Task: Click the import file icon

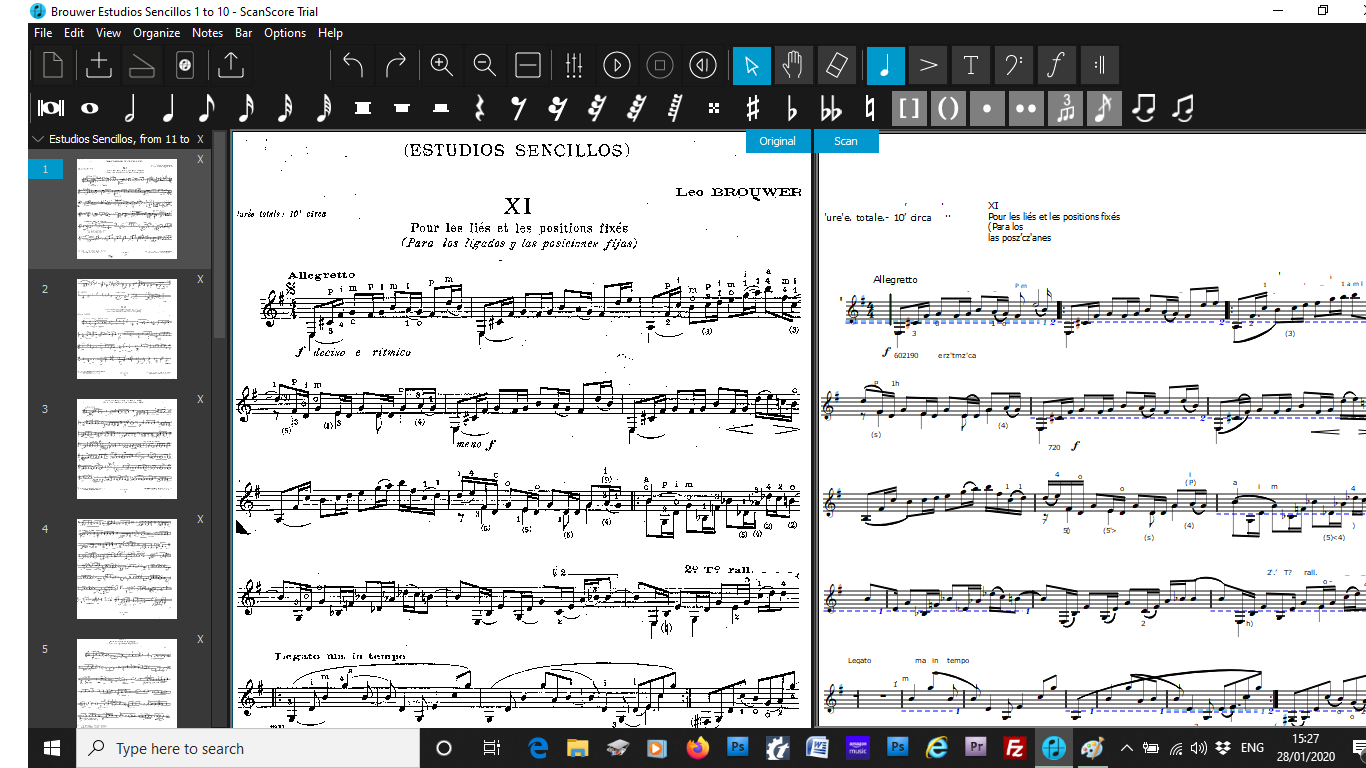Action: click(98, 66)
